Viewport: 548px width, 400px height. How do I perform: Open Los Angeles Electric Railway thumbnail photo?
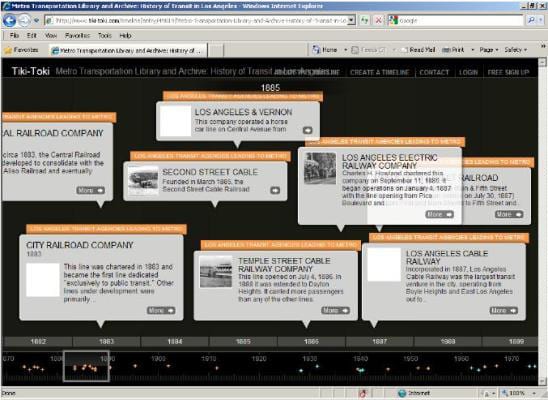coord(320,168)
